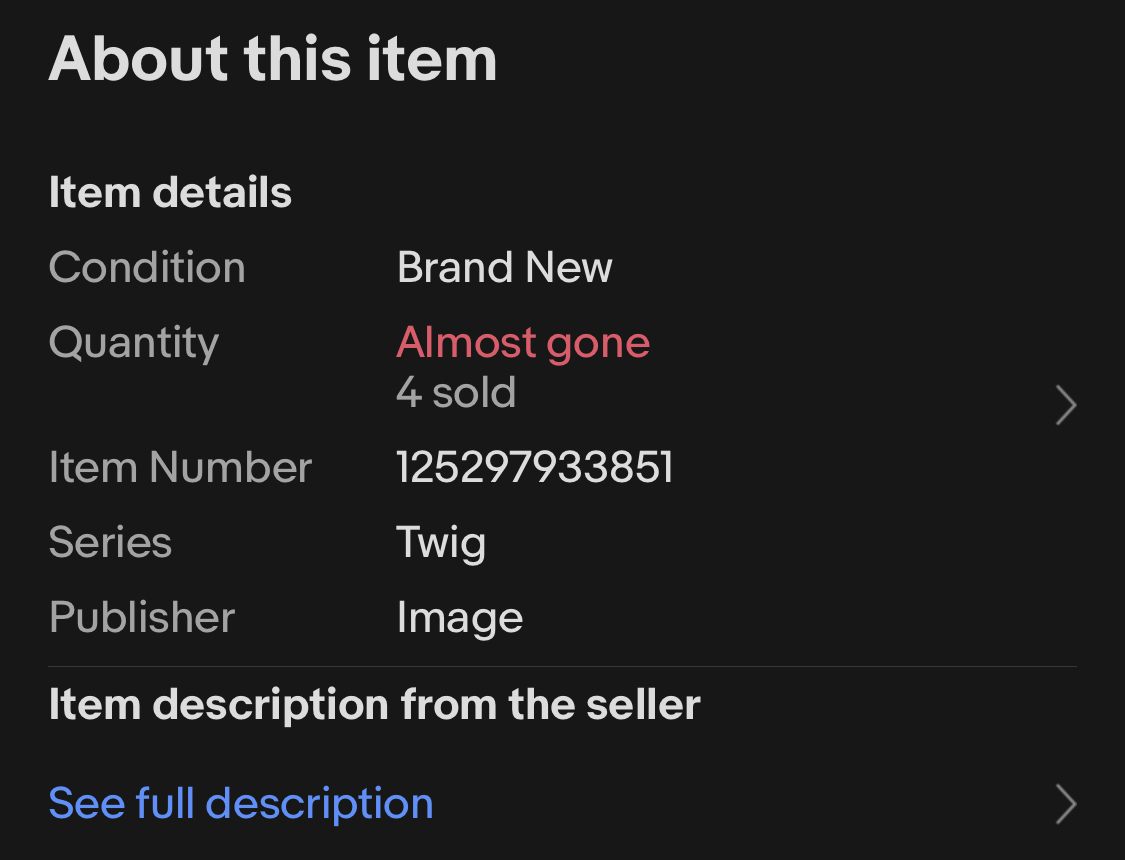Click the About this item heading
Image resolution: width=1125 pixels, height=860 pixels.
(x=273, y=58)
